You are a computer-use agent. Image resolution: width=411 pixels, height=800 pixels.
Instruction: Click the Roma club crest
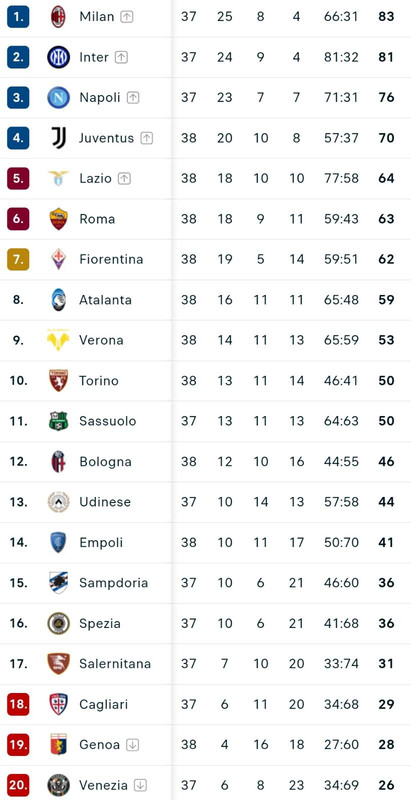click(x=58, y=219)
